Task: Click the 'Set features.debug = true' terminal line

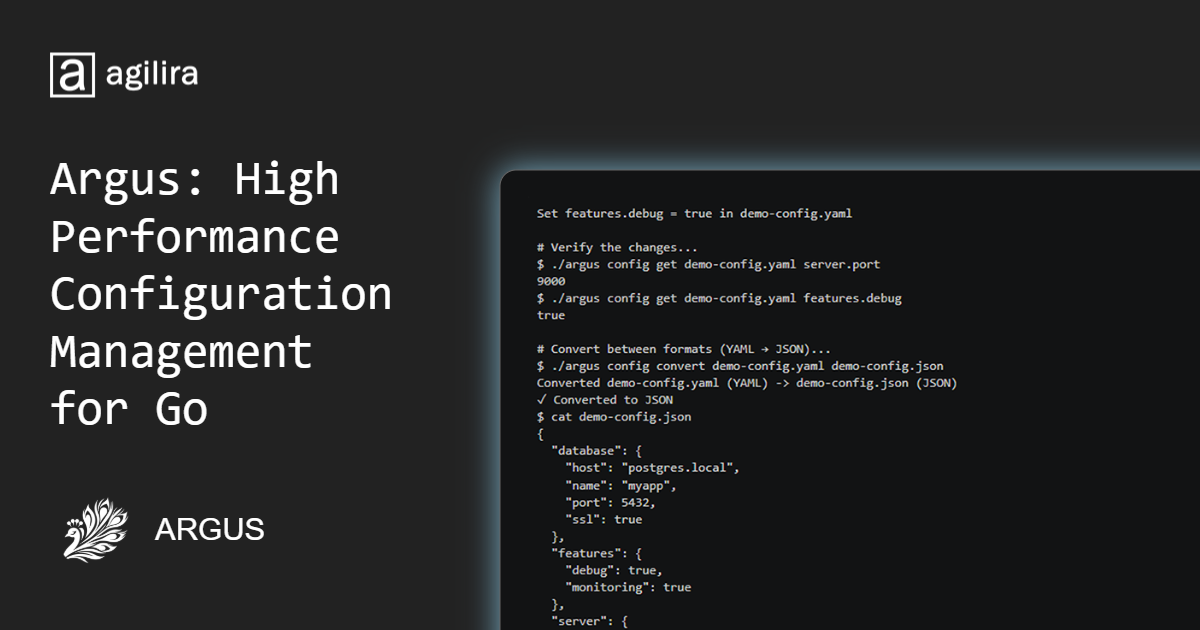Action: point(694,213)
